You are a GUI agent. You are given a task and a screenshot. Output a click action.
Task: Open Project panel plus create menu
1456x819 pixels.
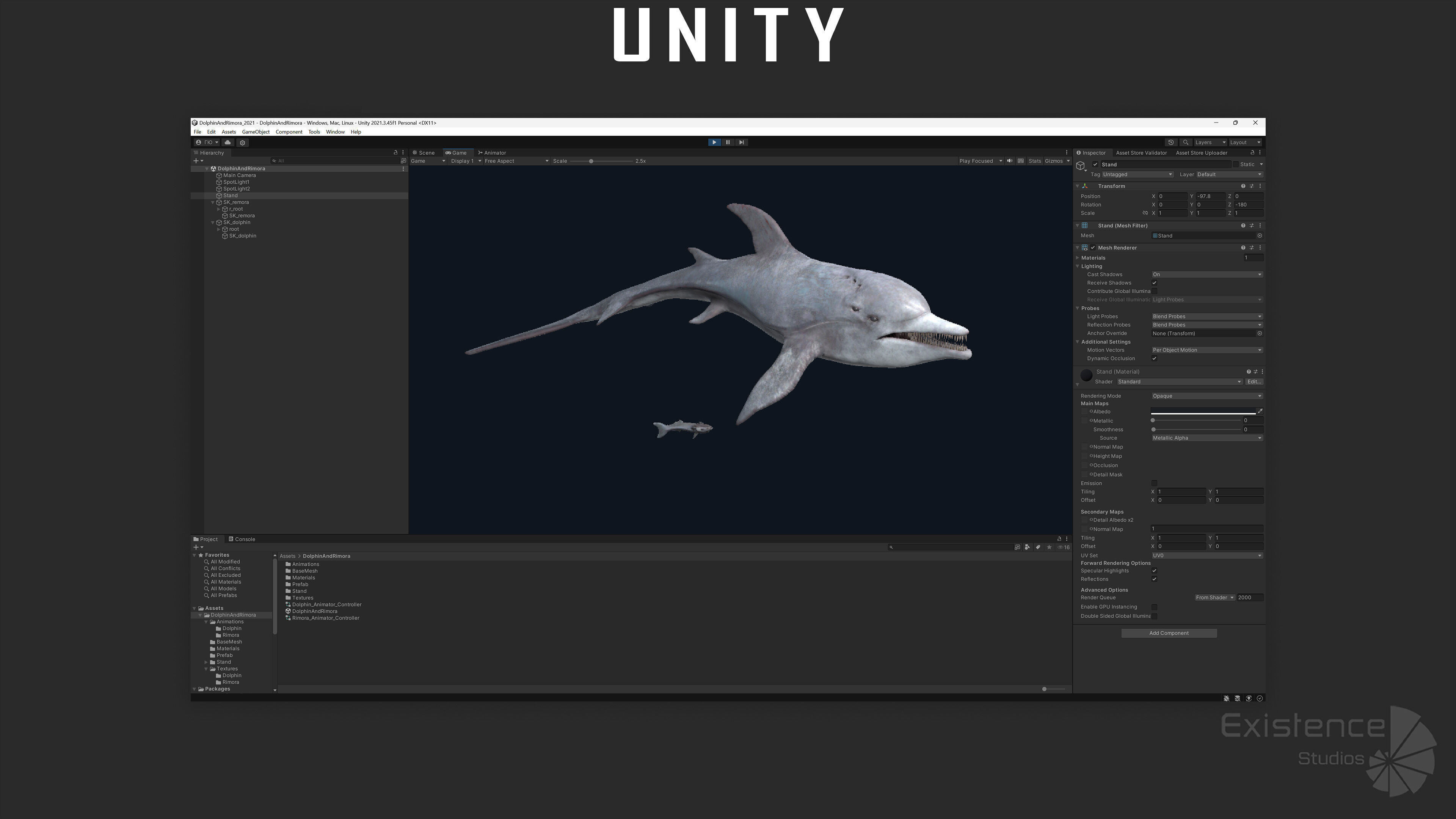198,547
